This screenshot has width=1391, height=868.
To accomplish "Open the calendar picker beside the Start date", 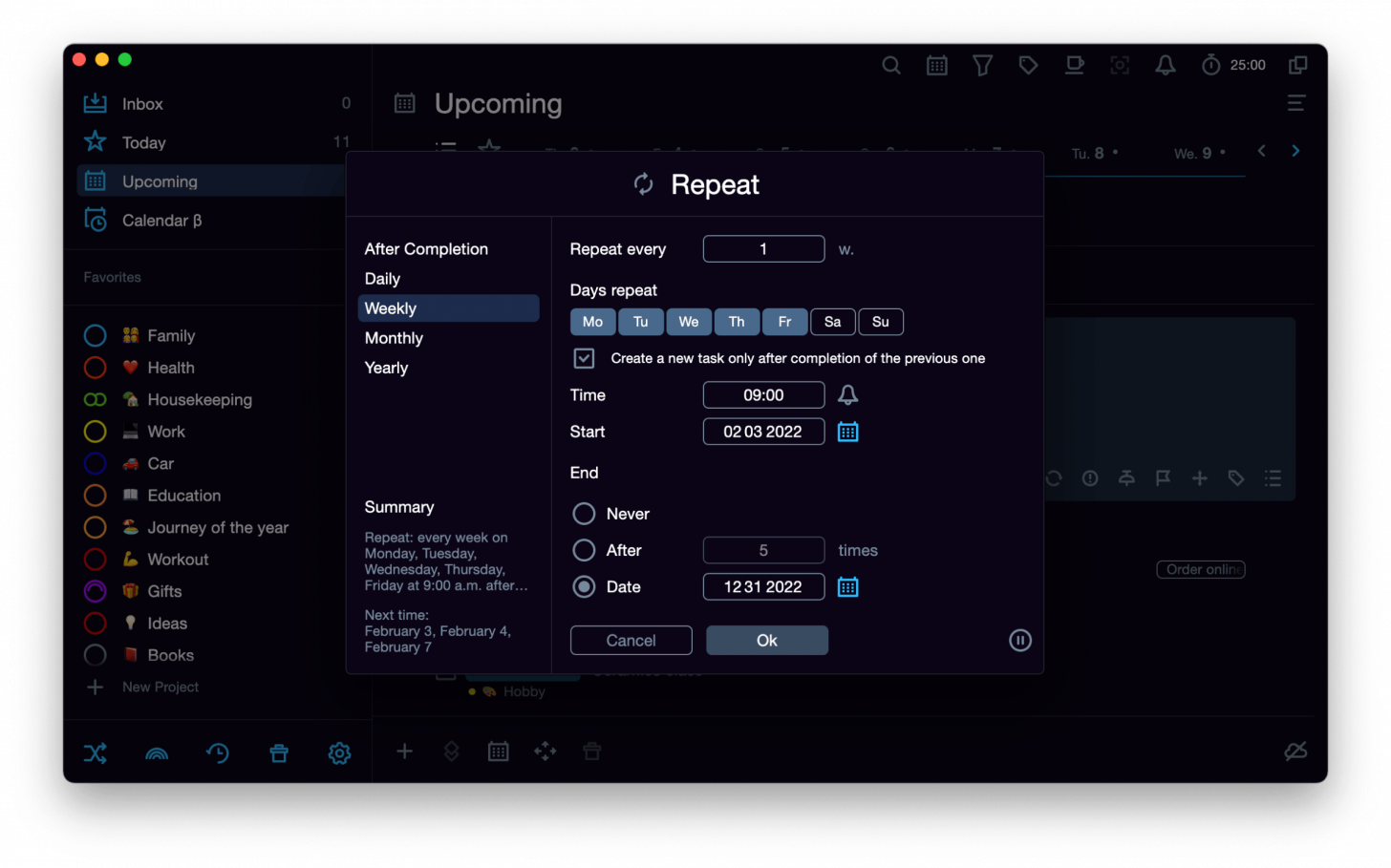I will (847, 431).
